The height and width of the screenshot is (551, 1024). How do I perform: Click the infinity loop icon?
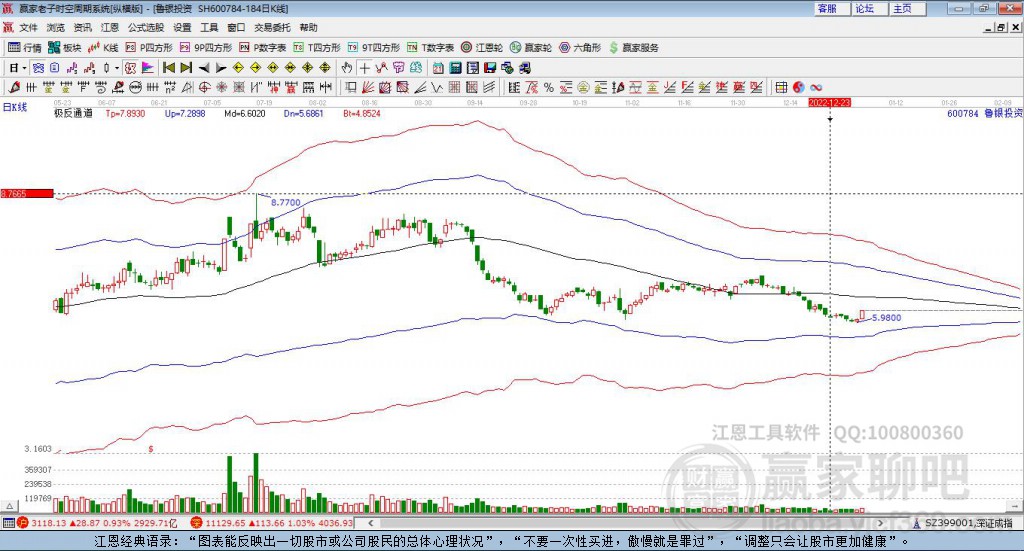[x=816, y=87]
